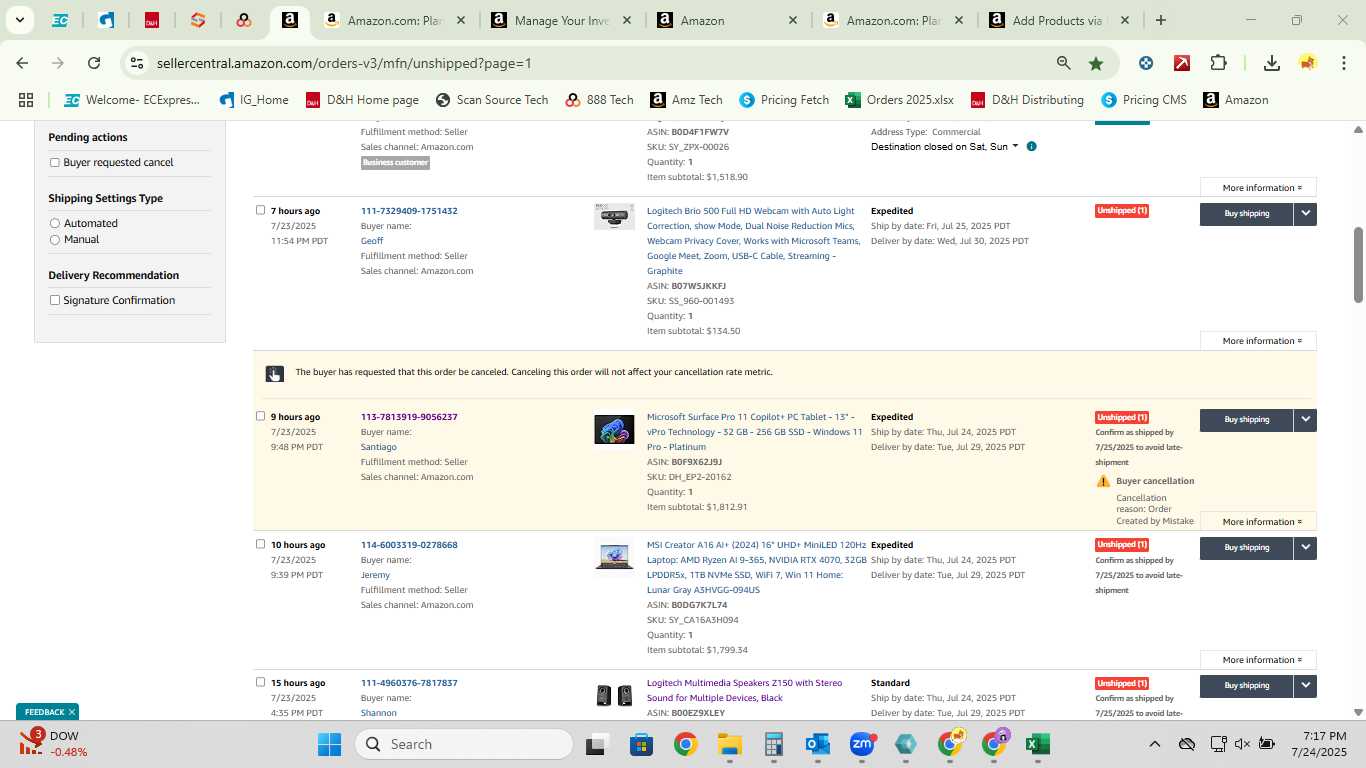The image size is (1366, 768).
Task: Open browser Downloads icon
Action: pos(1271,63)
